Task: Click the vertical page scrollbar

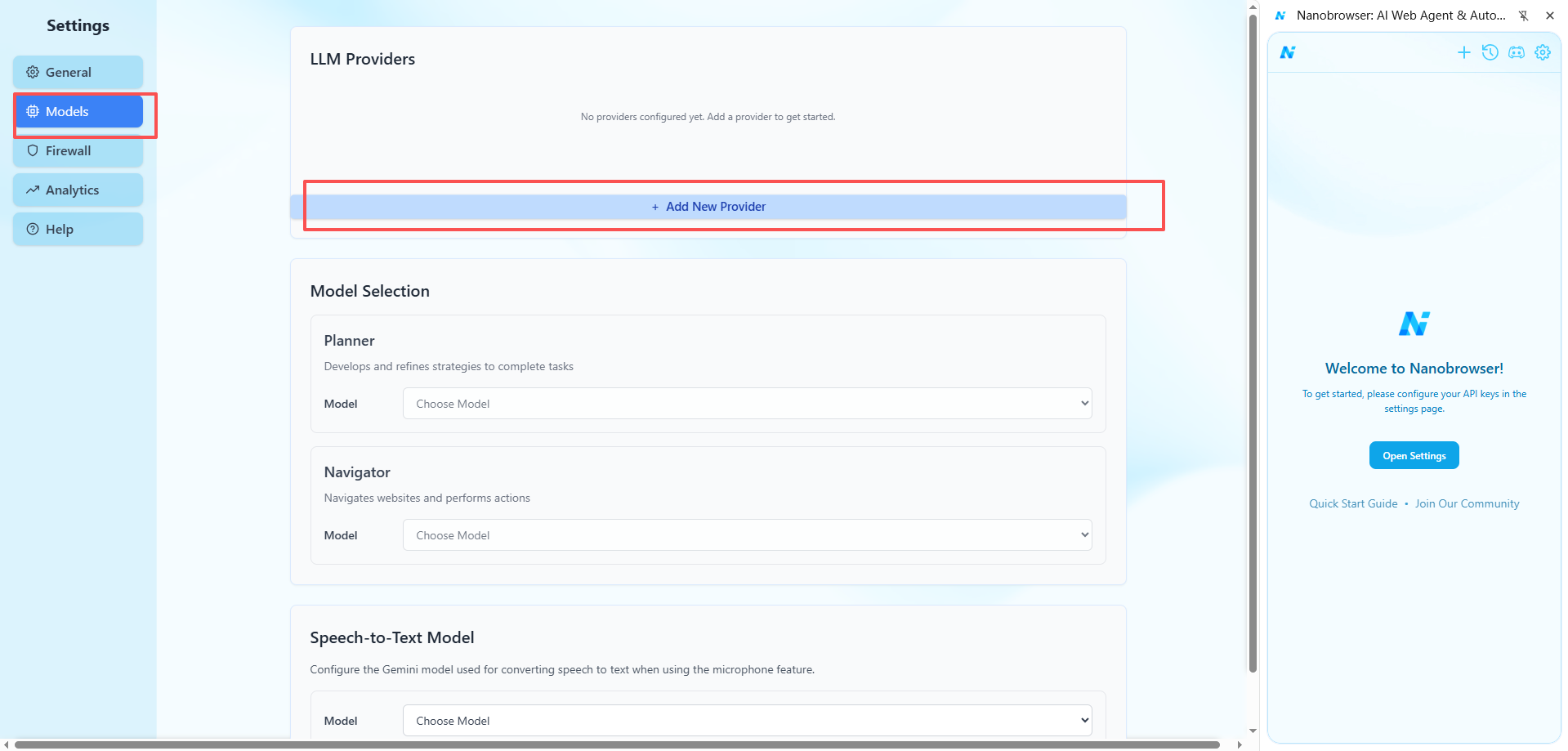Action: coord(1253,343)
